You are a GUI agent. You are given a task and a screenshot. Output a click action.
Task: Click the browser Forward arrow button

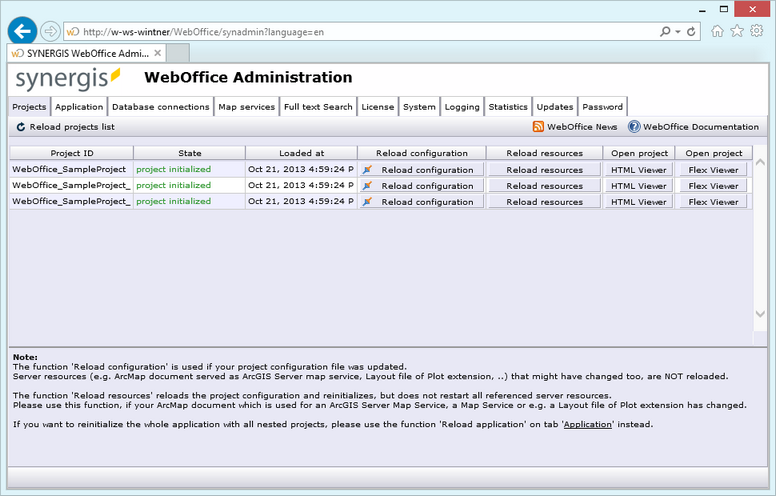point(50,32)
